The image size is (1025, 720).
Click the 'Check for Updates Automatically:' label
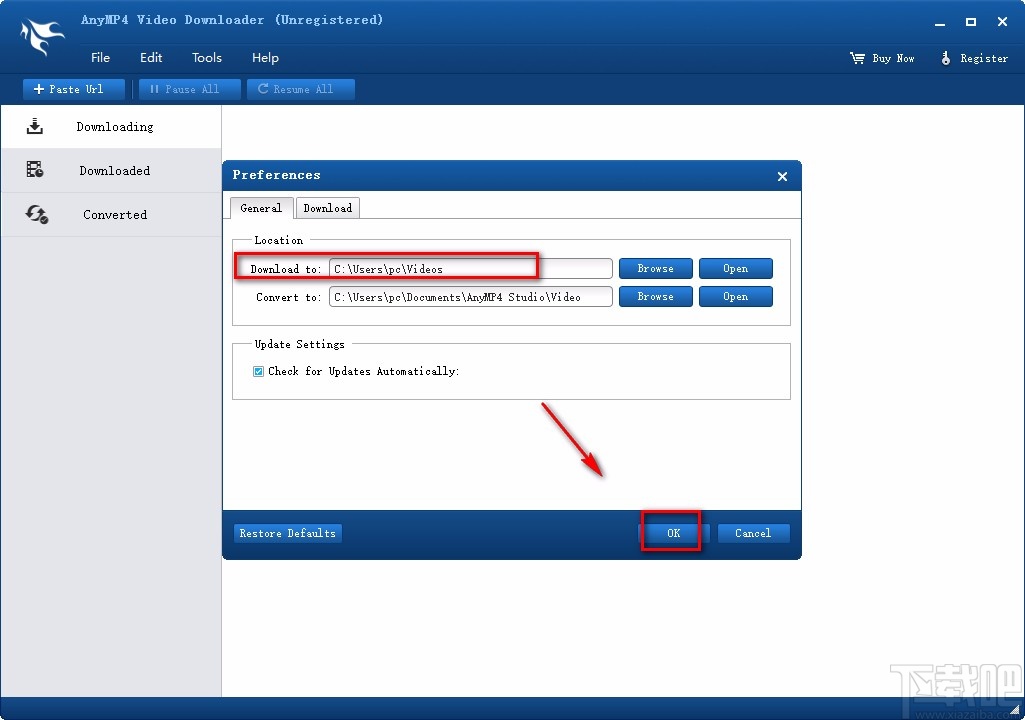point(363,371)
